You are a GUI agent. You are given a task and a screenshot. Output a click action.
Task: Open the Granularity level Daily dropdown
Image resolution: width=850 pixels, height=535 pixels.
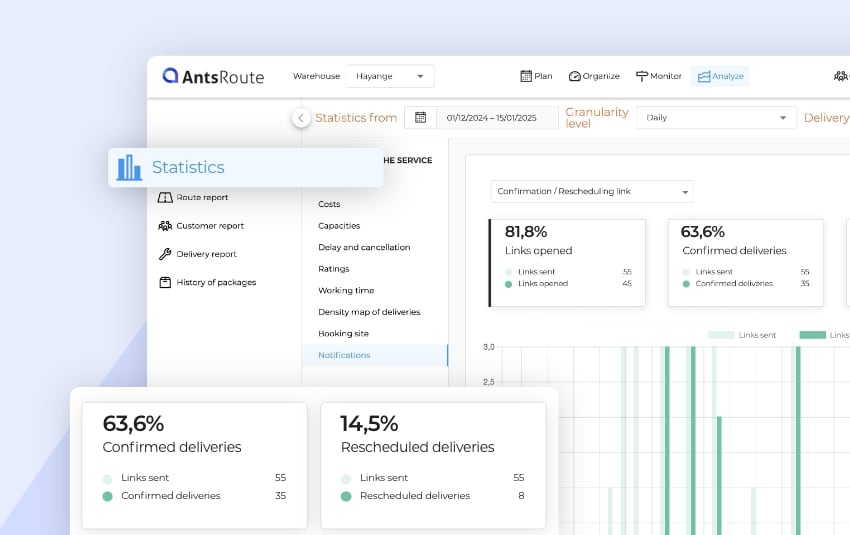pyautogui.click(x=716, y=118)
